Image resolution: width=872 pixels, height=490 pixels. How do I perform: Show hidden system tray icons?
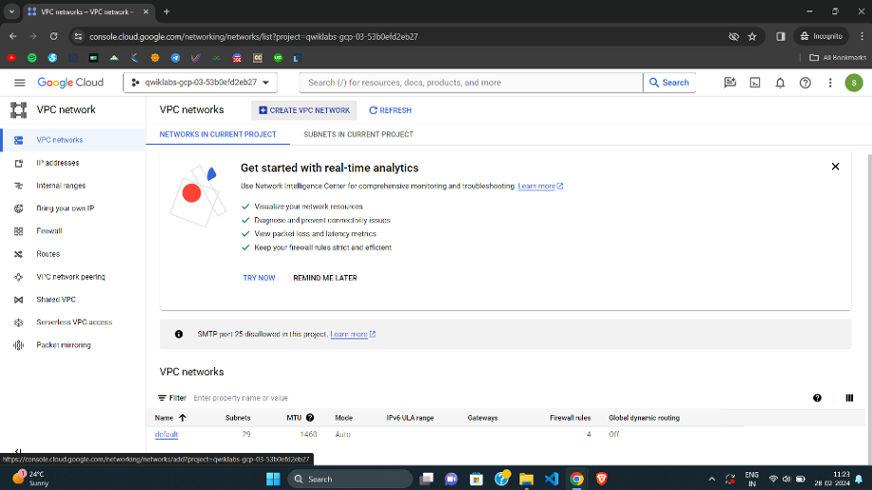point(711,479)
